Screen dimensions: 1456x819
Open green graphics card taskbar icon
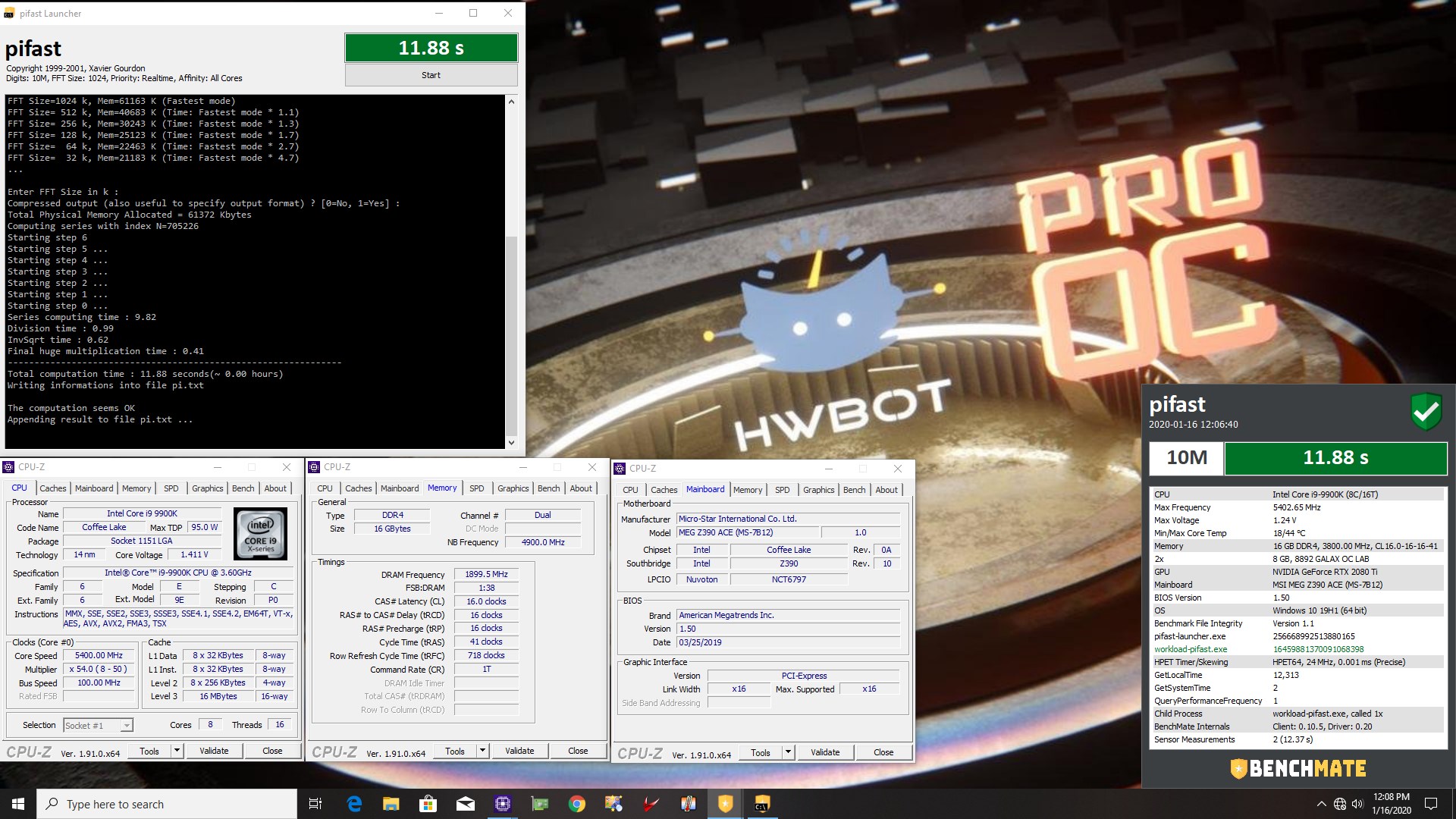(x=540, y=804)
